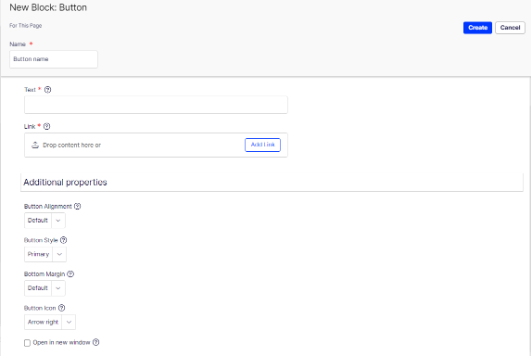
Task: Click the upload icon in Link drop area
Action: click(35, 145)
